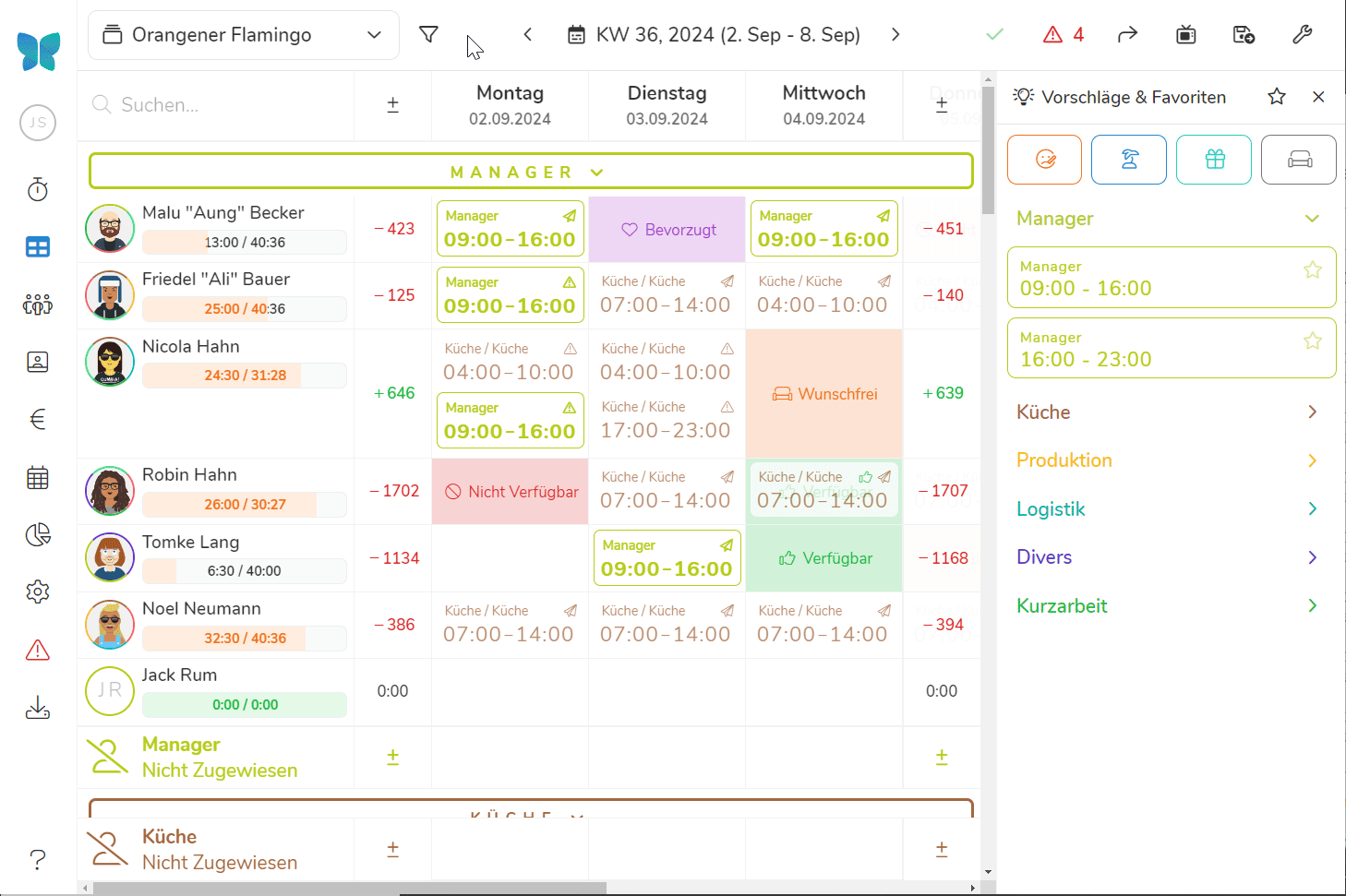Open the euro payroll sidebar icon

(x=38, y=420)
